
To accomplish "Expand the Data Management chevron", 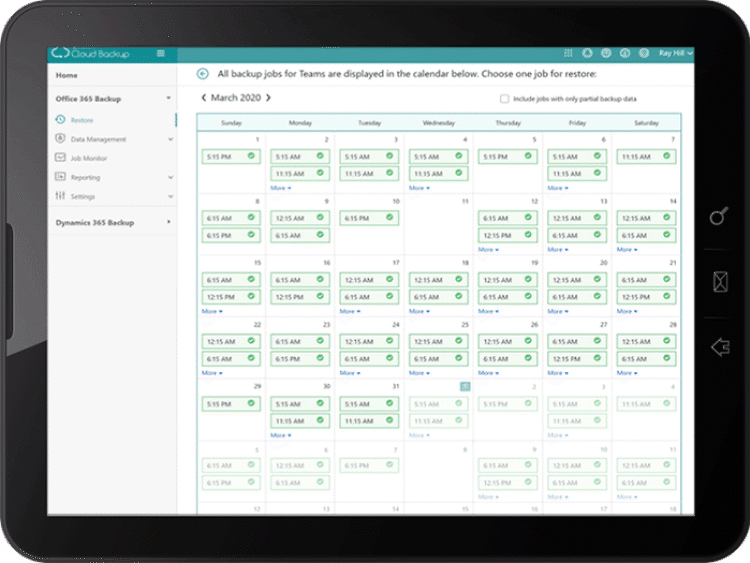I will (170, 139).
